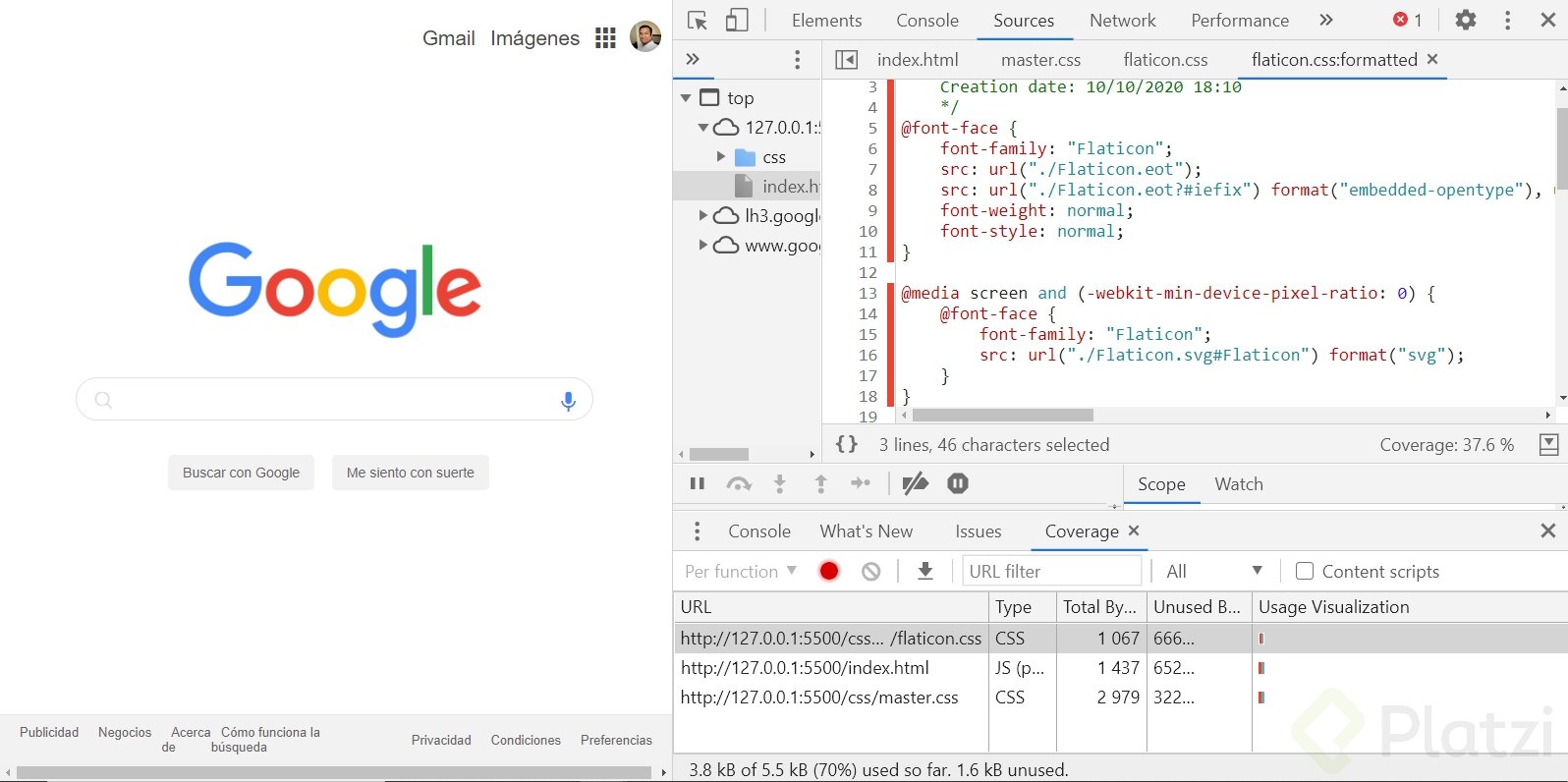Click the Google page horizontal scrollbar
The width and height of the screenshot is (1568, 782).
pos(334,773)
